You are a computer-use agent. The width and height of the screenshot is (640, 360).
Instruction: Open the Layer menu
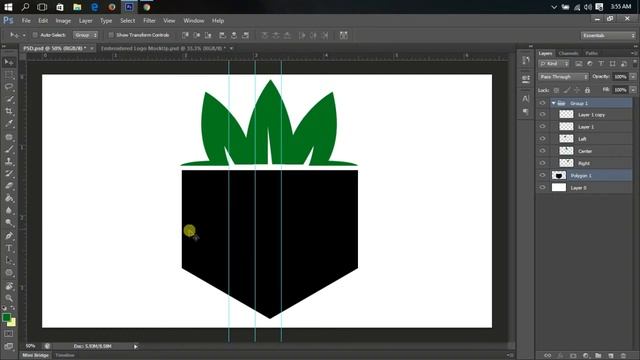coord(85,20)
